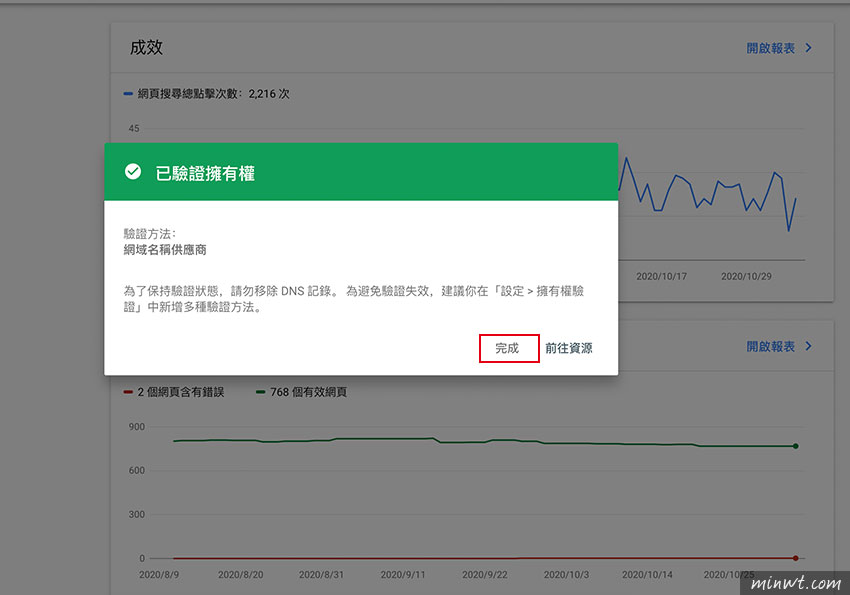This screenshot has height=595, width=850.
Task: Click the 完成 button in the dialog
Action: coord(508,348)
